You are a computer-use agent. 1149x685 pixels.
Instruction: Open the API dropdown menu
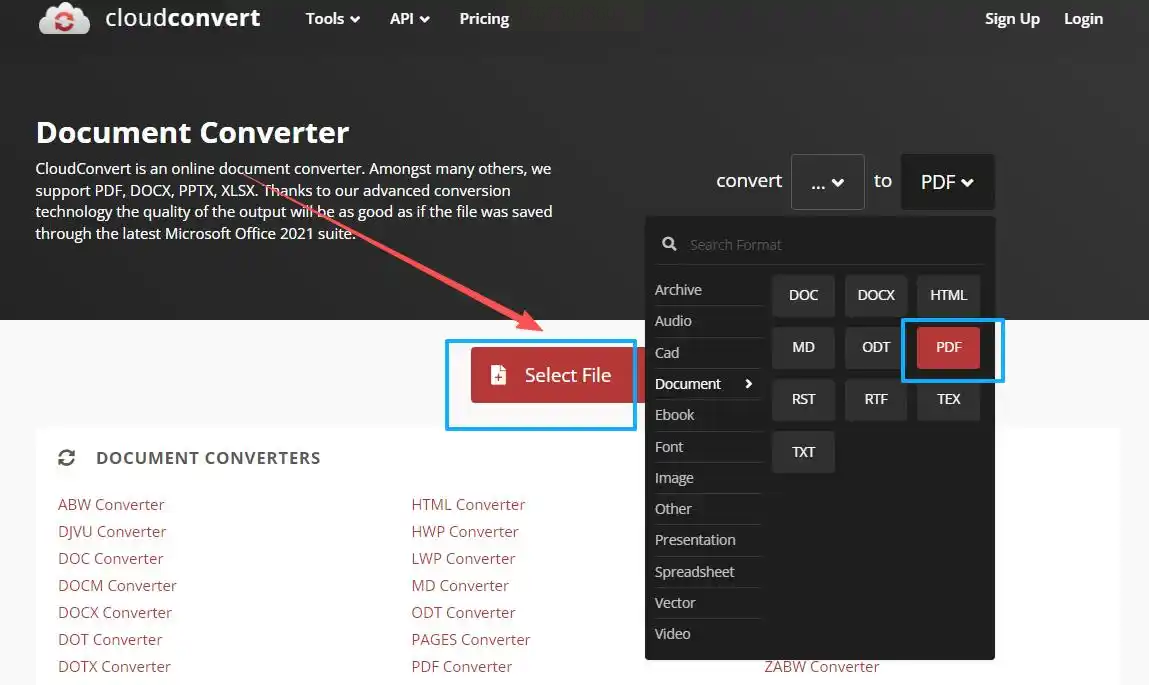[410, 19]
